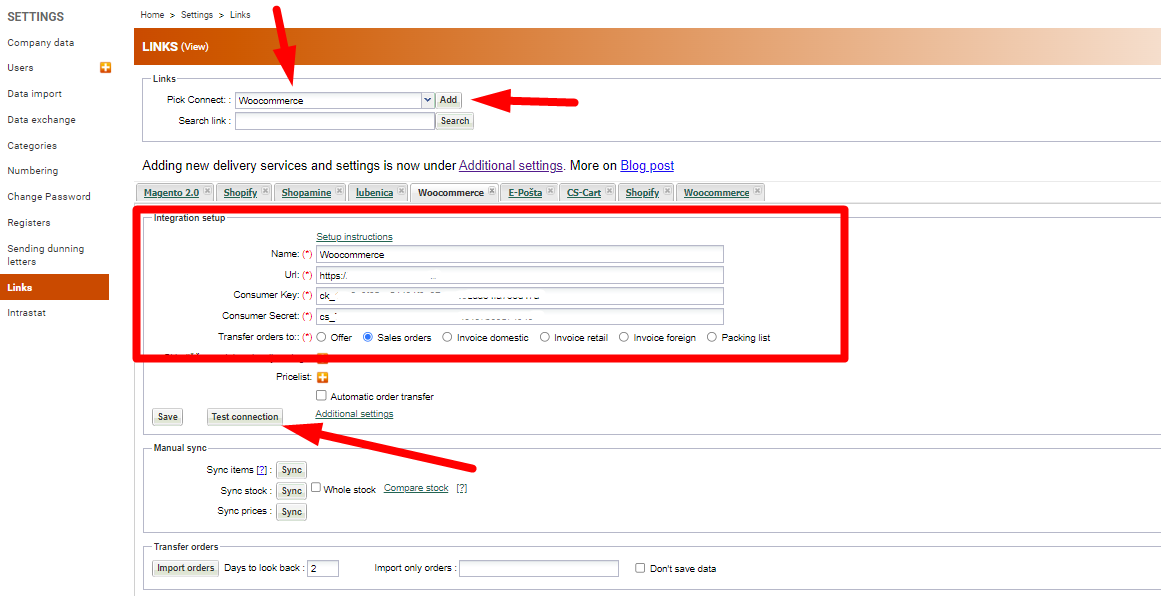Click the [?] help link beside Sync items
1161x596 pixels.
(261, 470)
